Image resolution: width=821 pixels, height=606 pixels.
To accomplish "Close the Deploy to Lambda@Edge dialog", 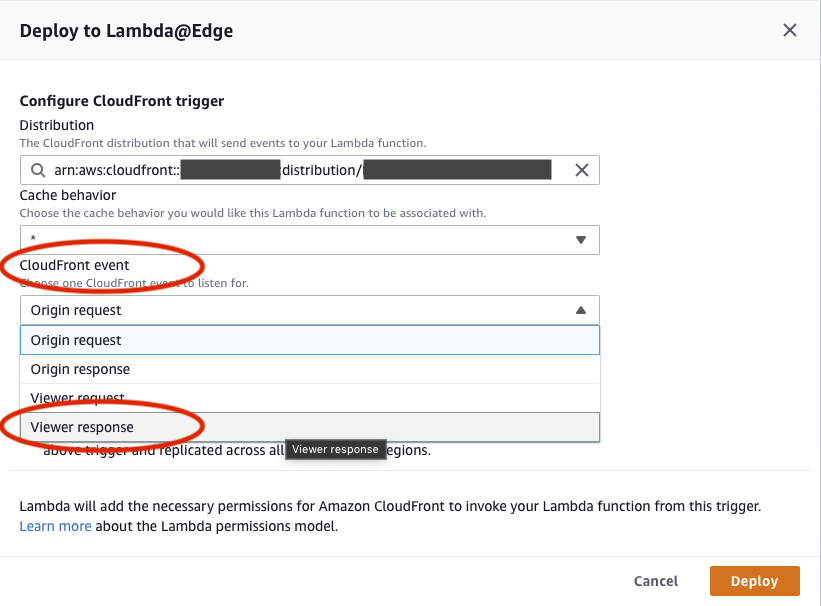I will [x=789, y=30].
